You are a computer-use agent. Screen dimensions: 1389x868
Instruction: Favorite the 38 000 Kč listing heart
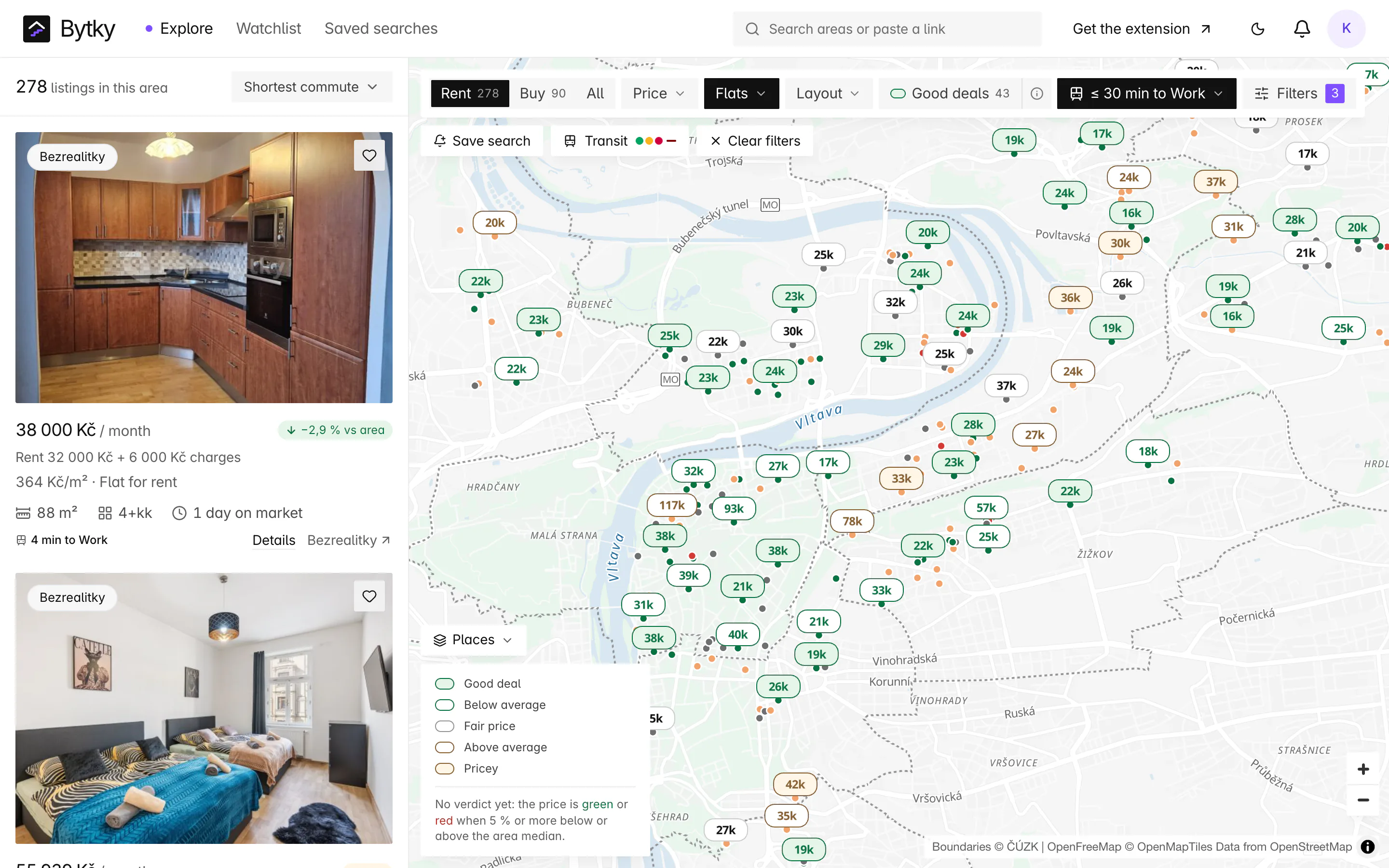369,155
